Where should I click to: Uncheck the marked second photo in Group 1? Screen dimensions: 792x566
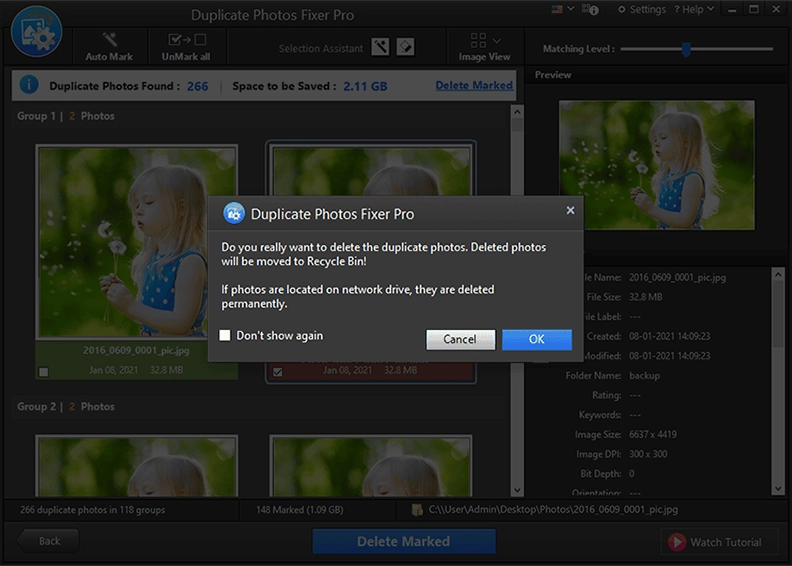pos(277,372)
